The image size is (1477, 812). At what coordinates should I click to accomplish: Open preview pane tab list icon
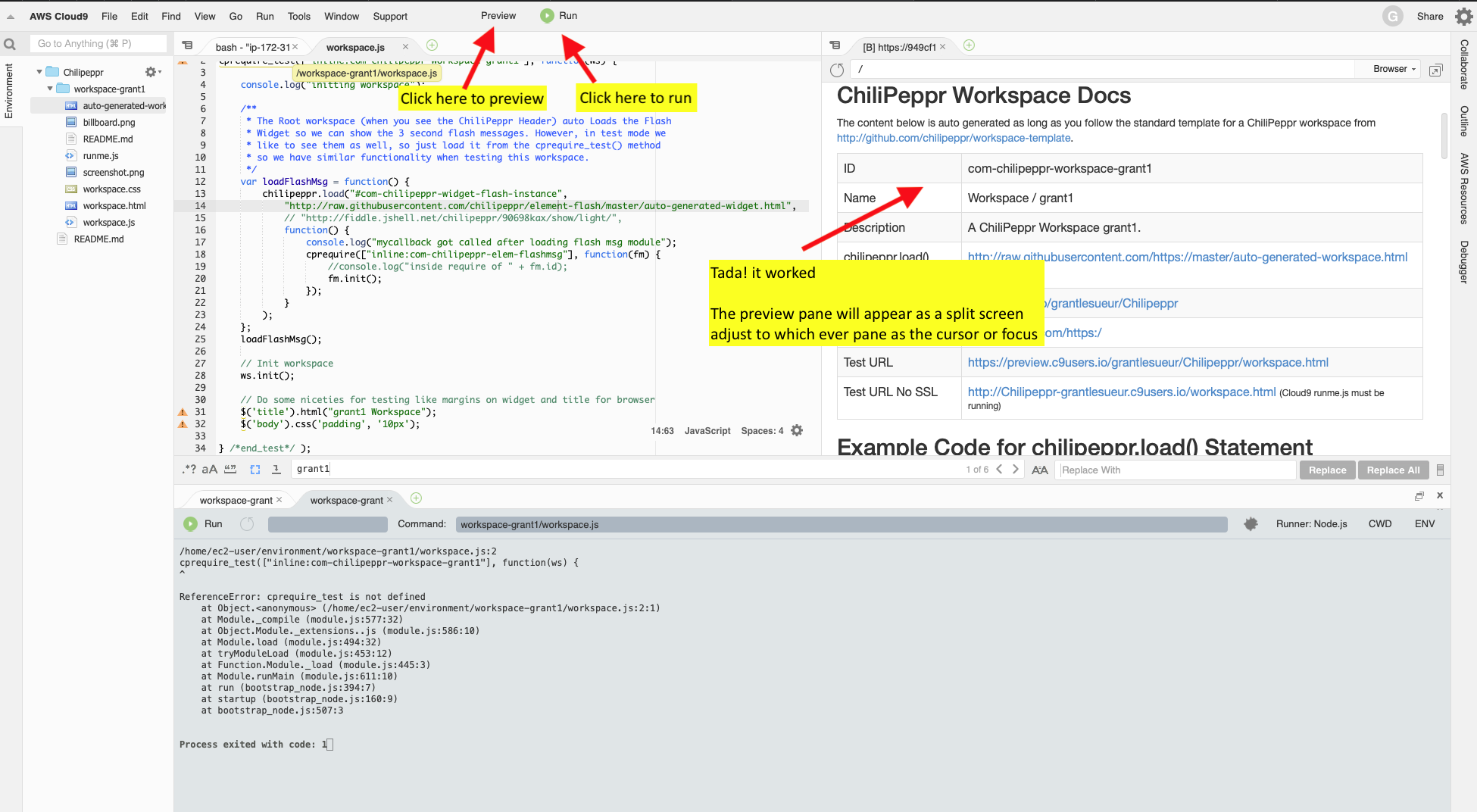tap(835, 45)
